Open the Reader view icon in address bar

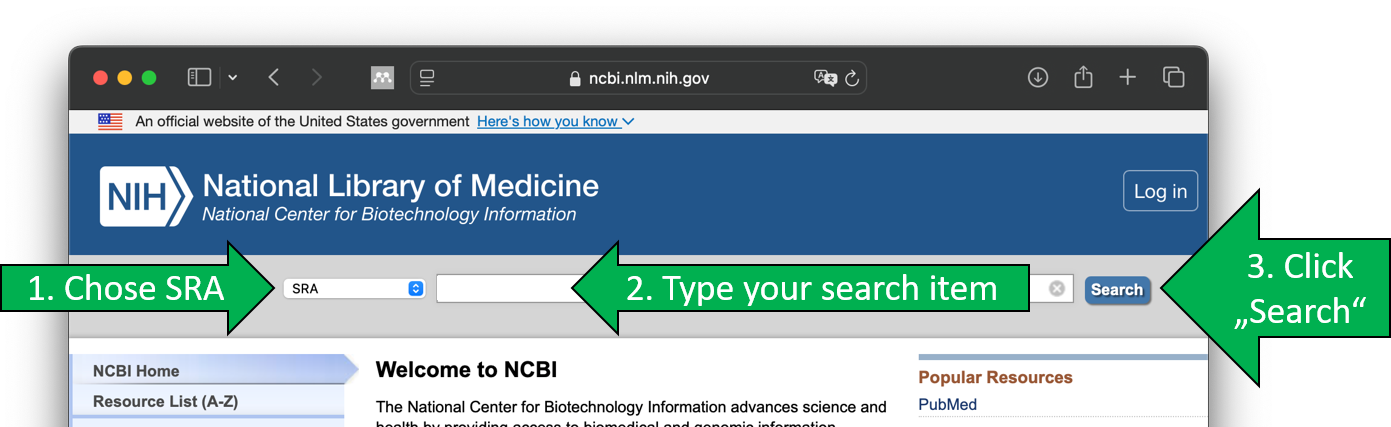tap(427, 77)
